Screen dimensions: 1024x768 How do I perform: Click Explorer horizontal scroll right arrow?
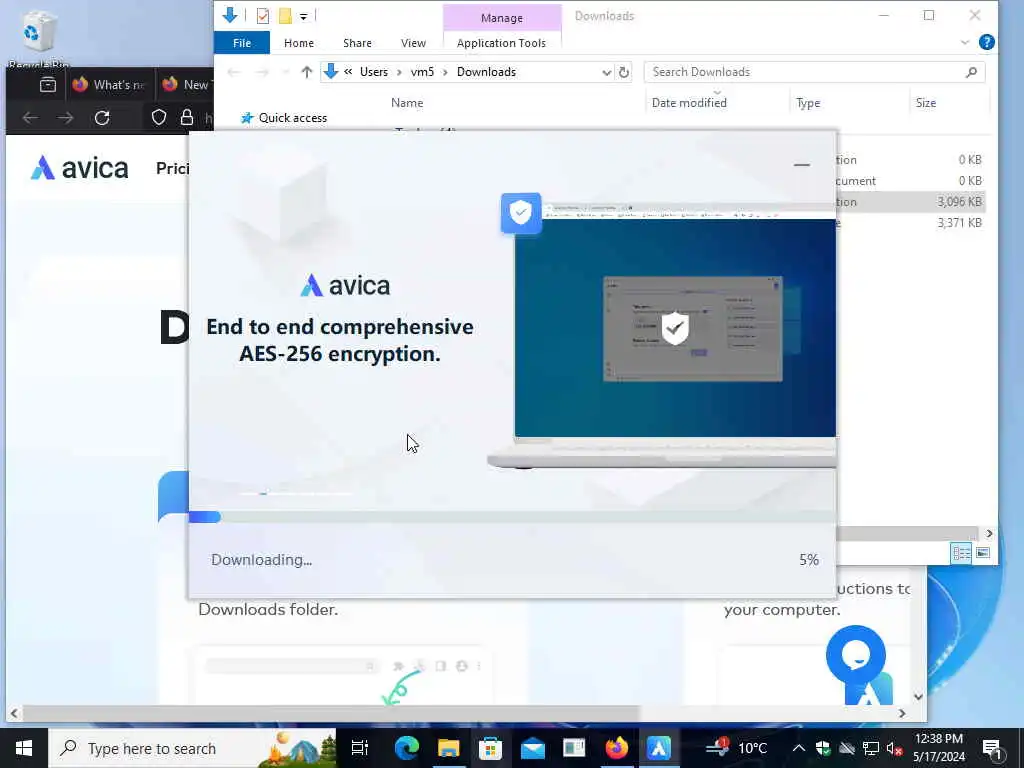pos(989,534)
